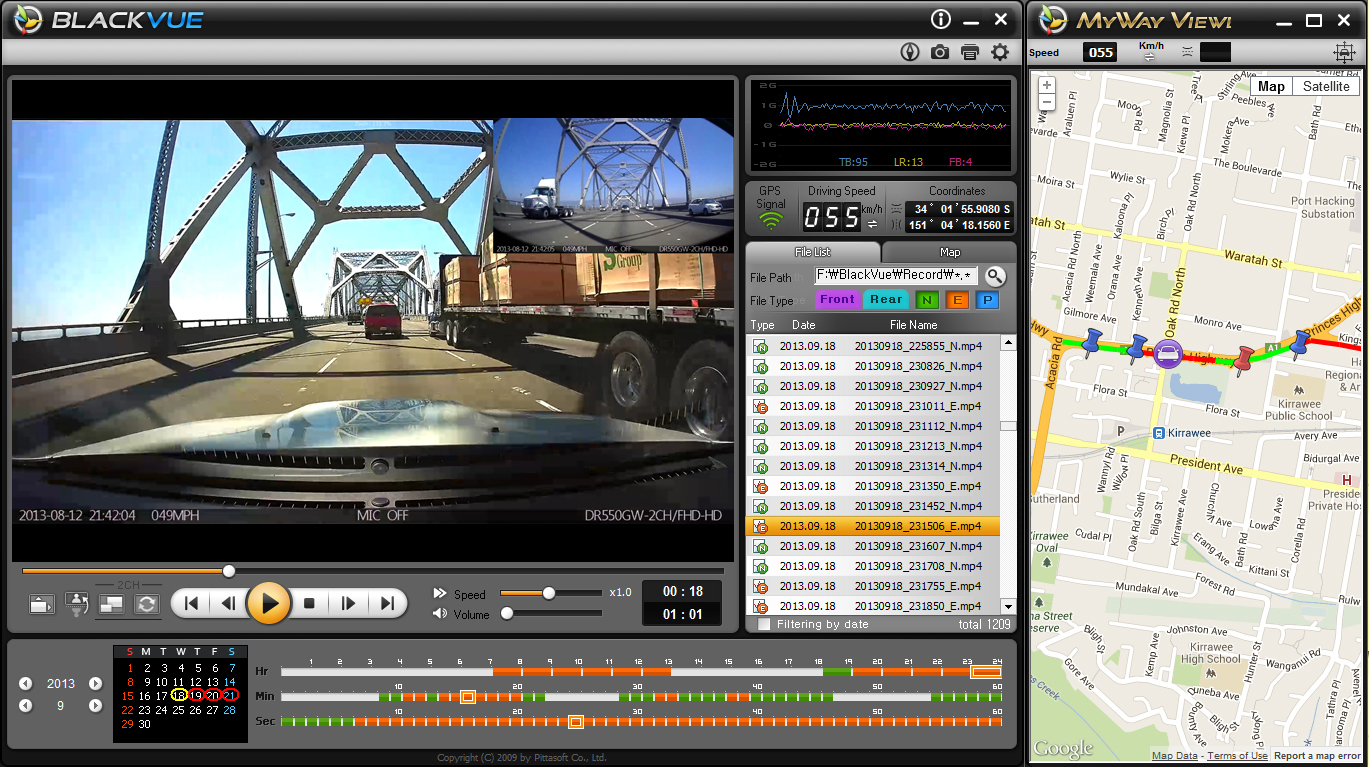The height and width of the screenshot is (767, 1369).
Task: Select file 20130918_231506_E.mp4
Action: pos(873,526)
